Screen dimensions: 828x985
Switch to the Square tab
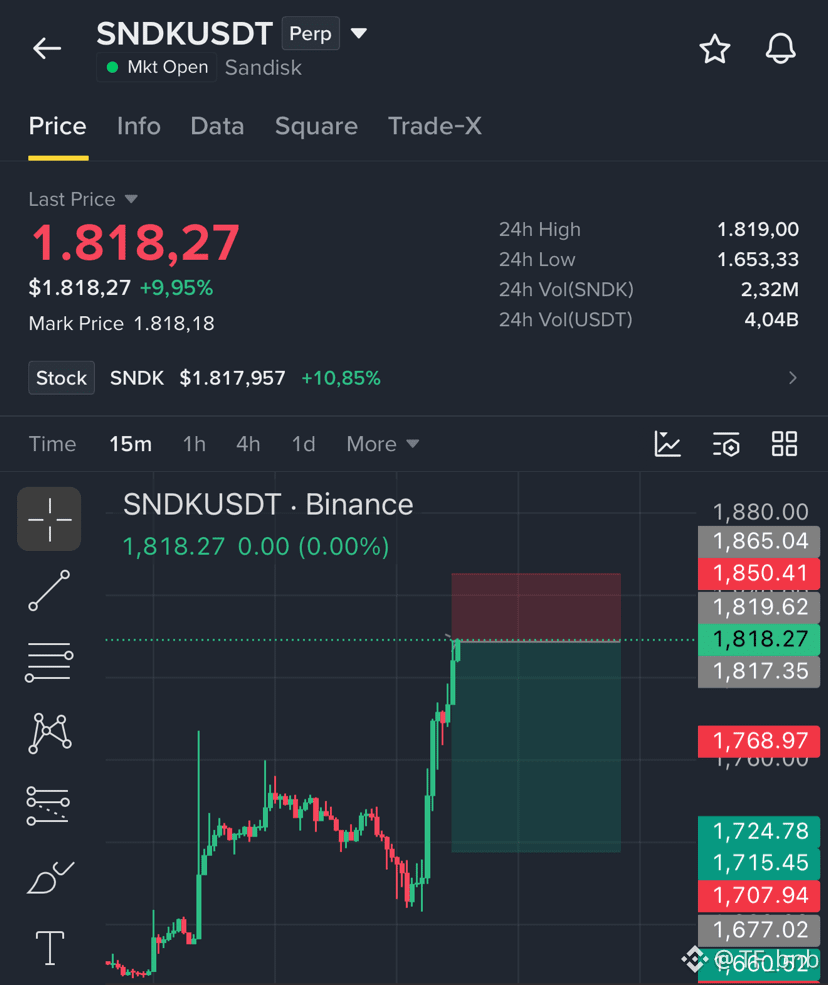click(x=317, y=126)
